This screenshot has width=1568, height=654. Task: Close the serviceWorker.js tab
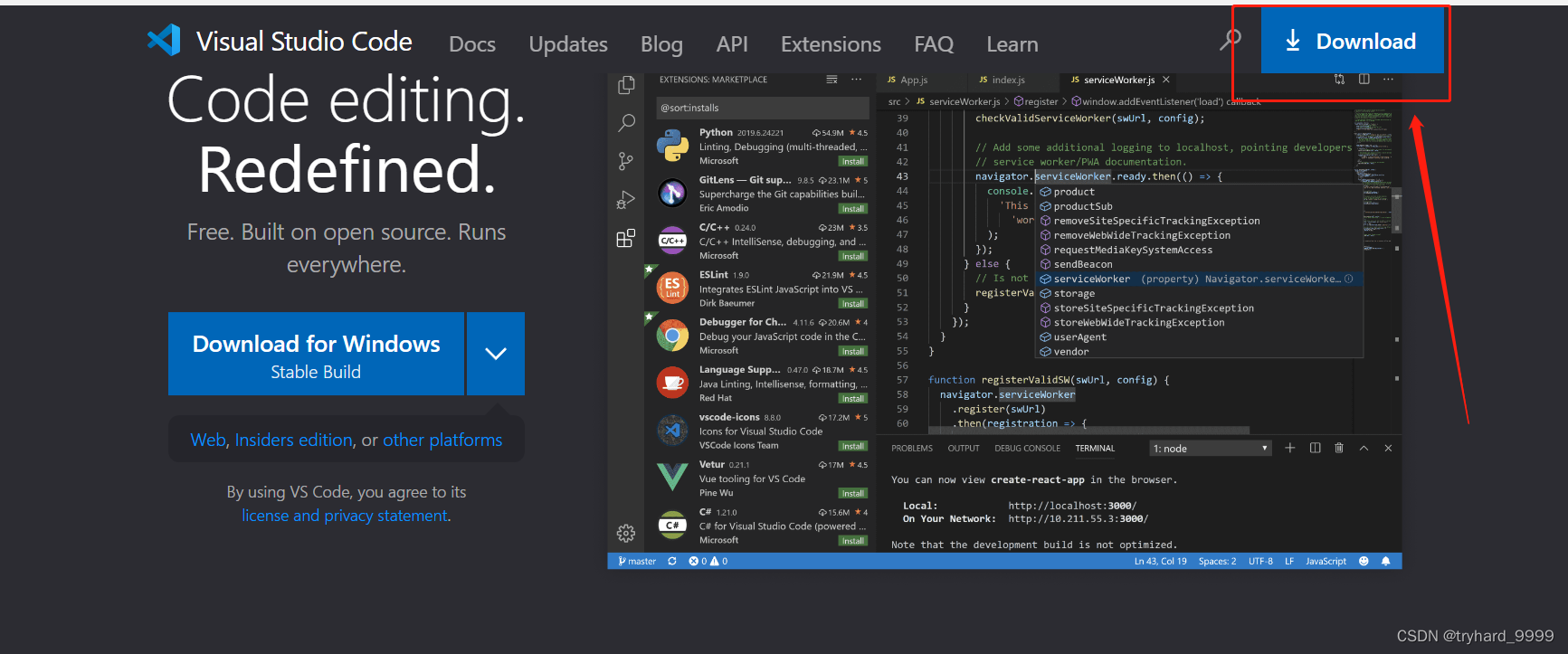1166,80
